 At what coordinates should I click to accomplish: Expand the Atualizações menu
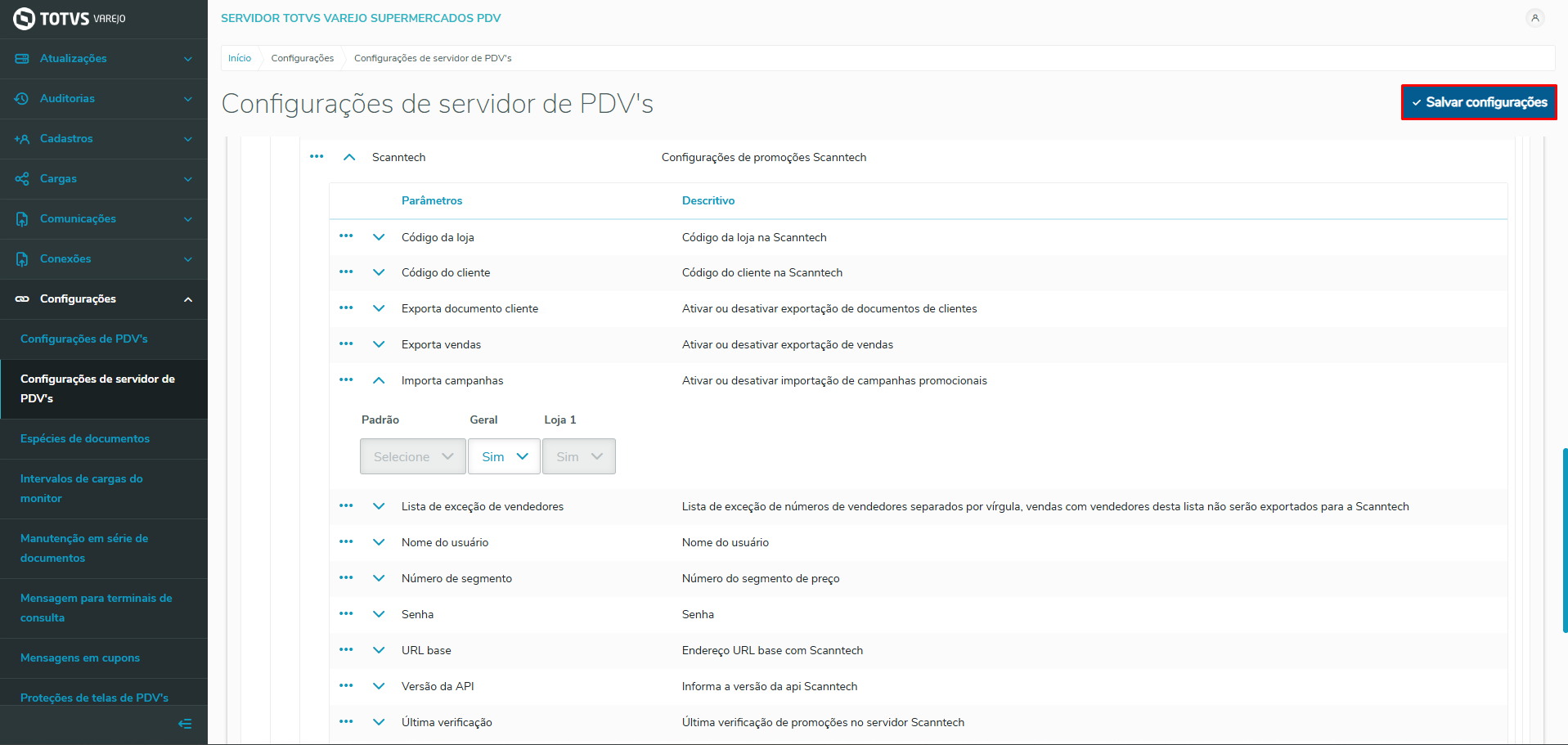pyautogui.click(x=188, y=59)
